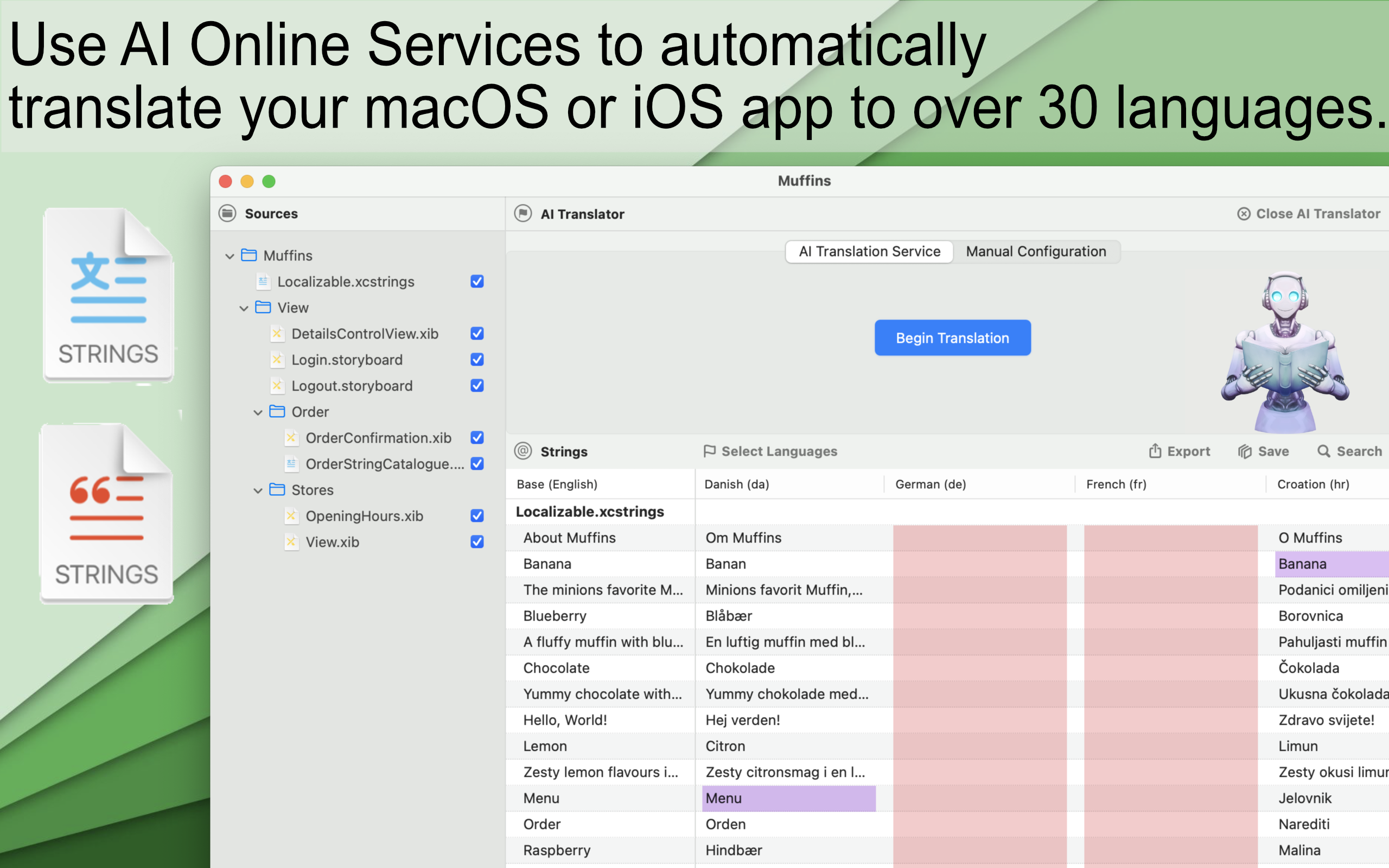Click the OpeningHours.xib file icon

(x=291, y=515)
